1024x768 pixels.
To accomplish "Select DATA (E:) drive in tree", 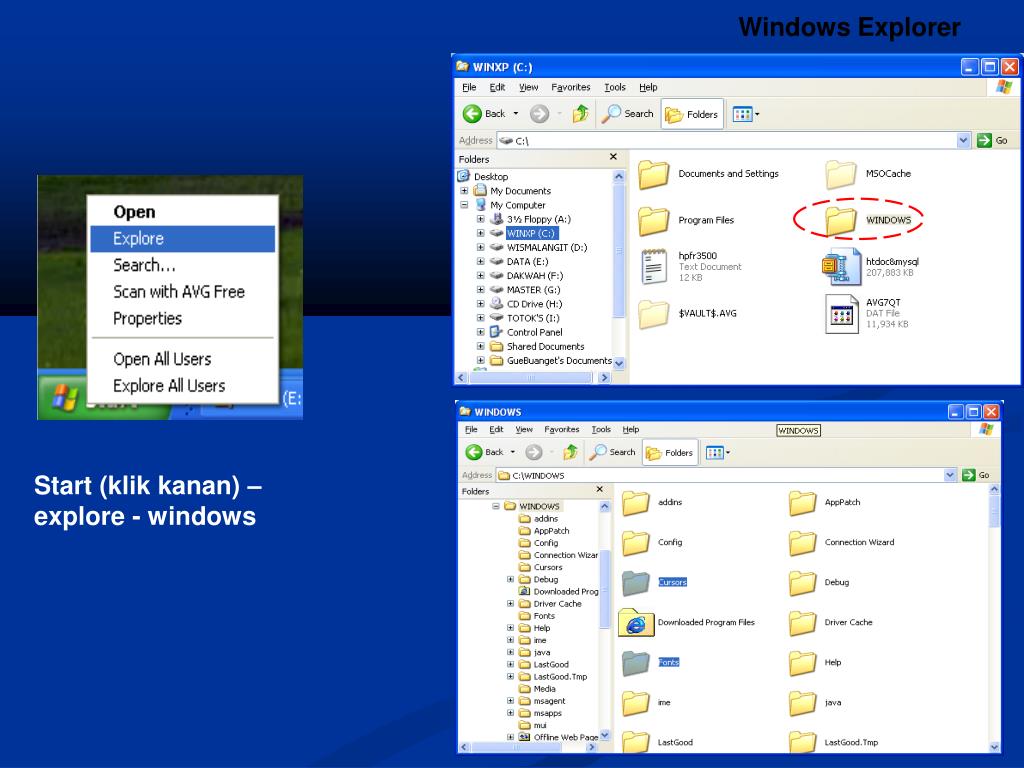I will coord(528,262).
